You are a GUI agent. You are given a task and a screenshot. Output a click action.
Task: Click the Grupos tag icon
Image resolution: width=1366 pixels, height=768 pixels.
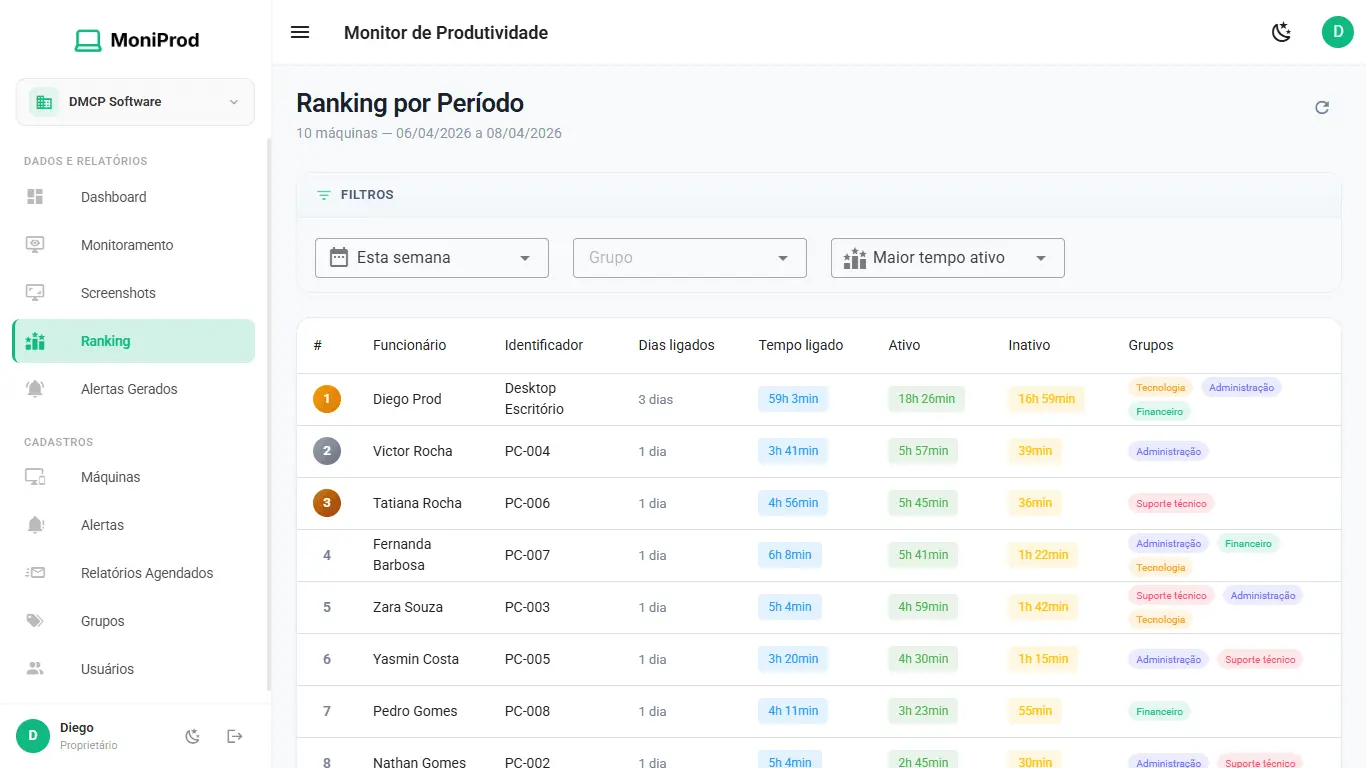(34, 620)
